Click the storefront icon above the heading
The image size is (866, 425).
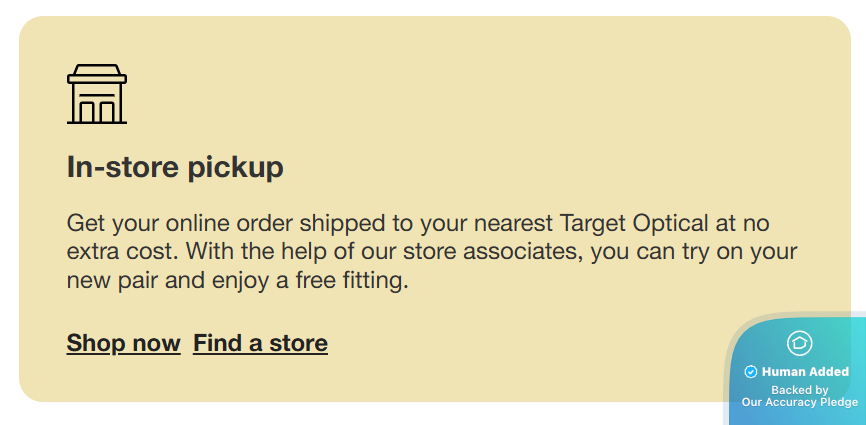[x=97, y=95]
